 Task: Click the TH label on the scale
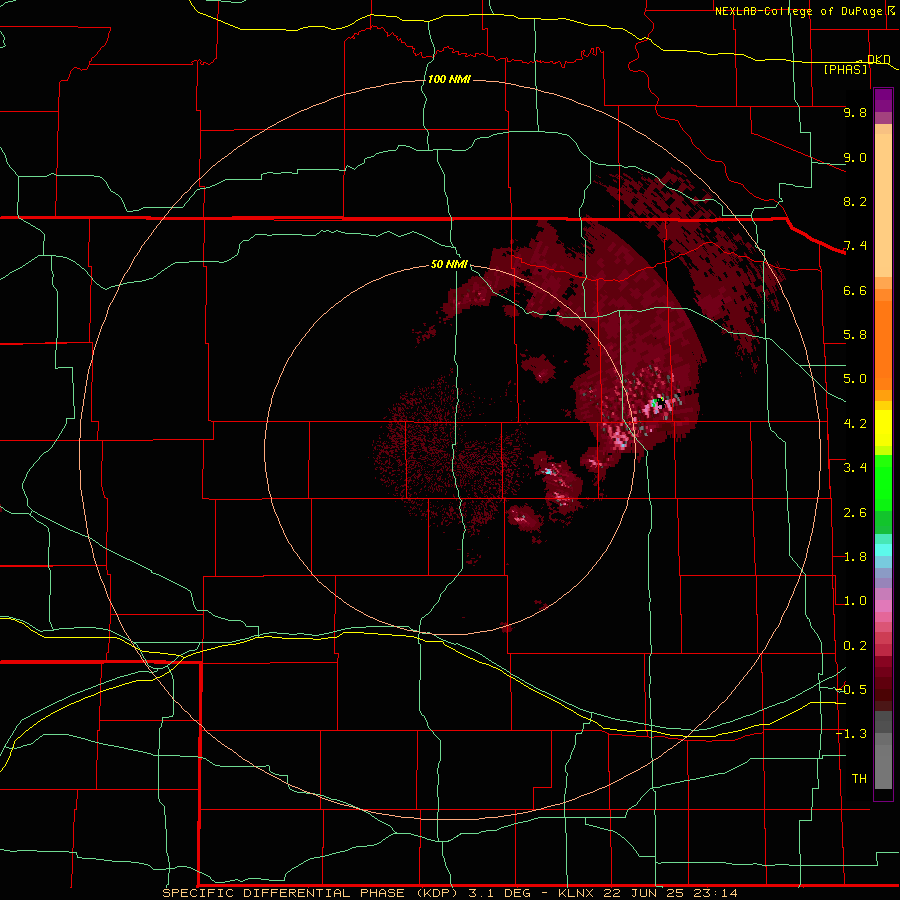(859, 779)
